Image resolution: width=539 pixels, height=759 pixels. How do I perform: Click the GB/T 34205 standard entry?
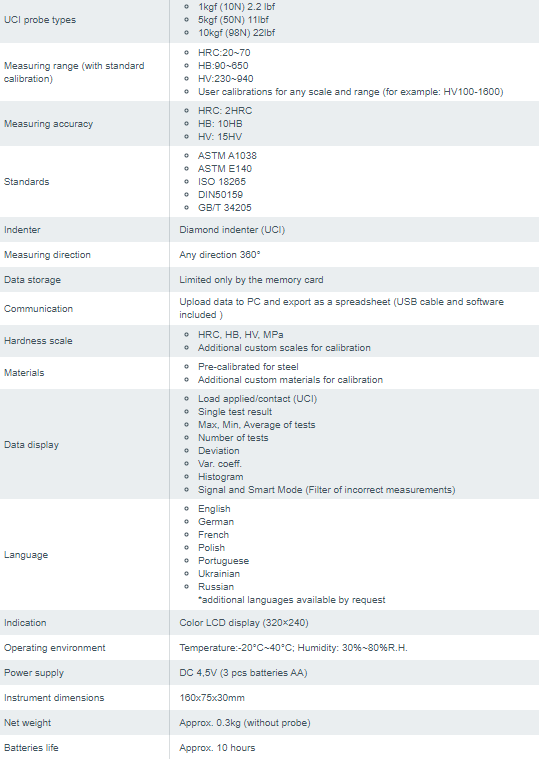click(x=225, y=208)
